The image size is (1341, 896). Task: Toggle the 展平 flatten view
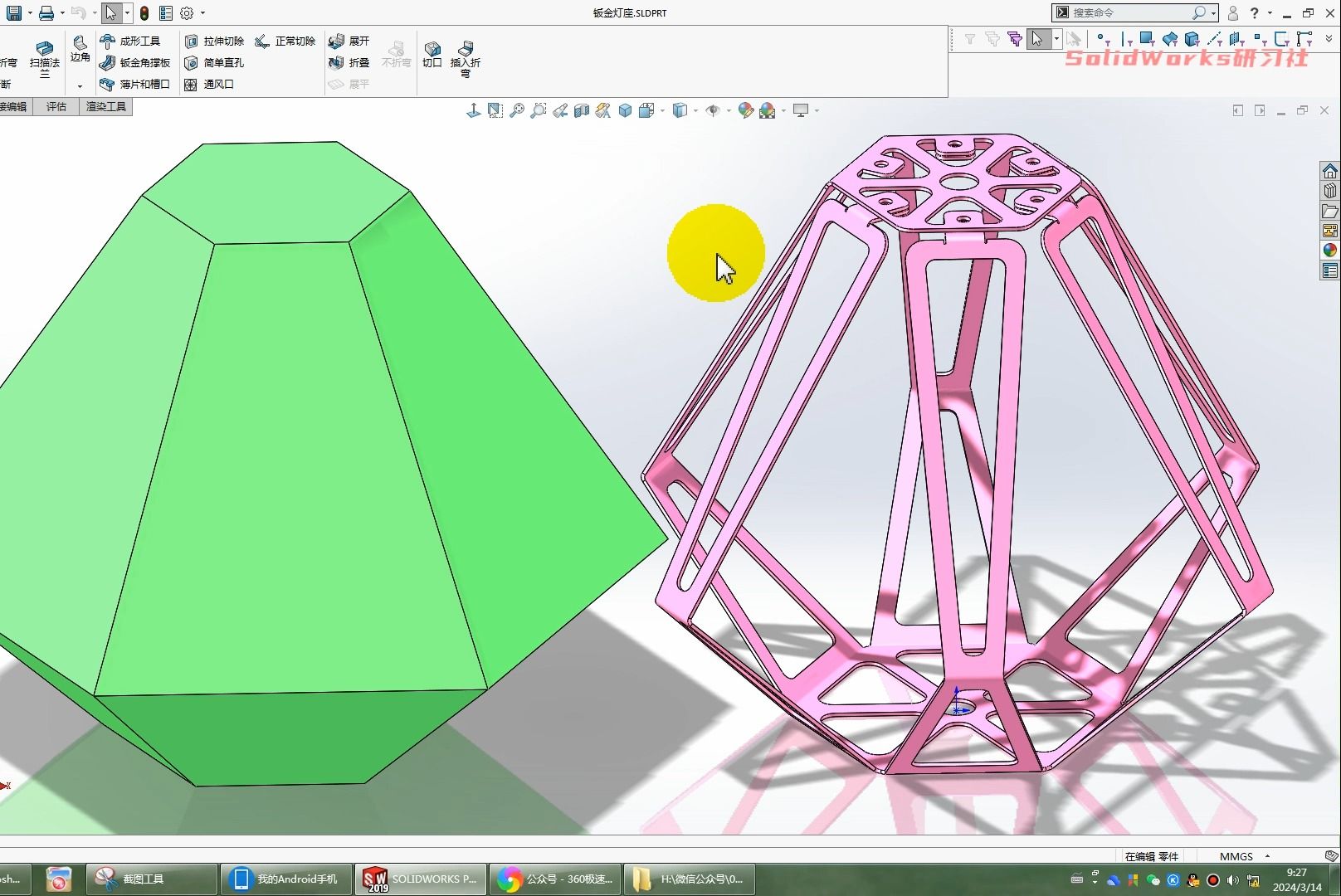[x=352, y=84]
